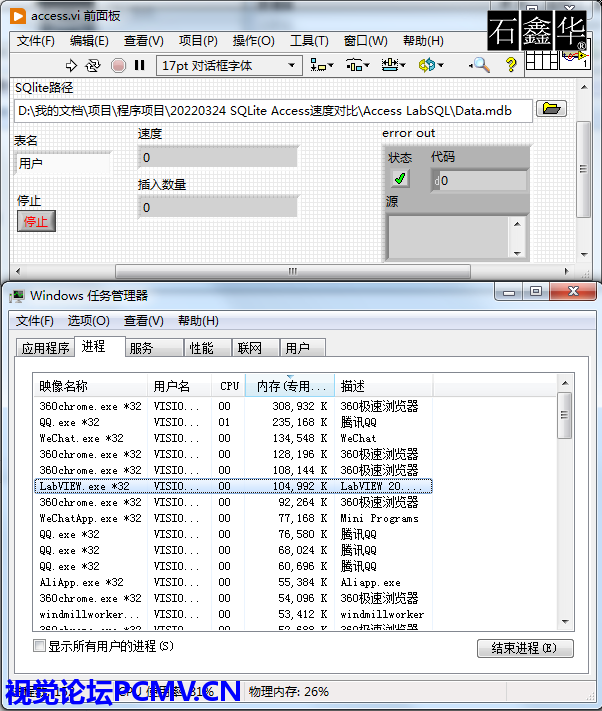Click the Search magnifier icon
The image size is (602, 711).
tap(480, 65)
